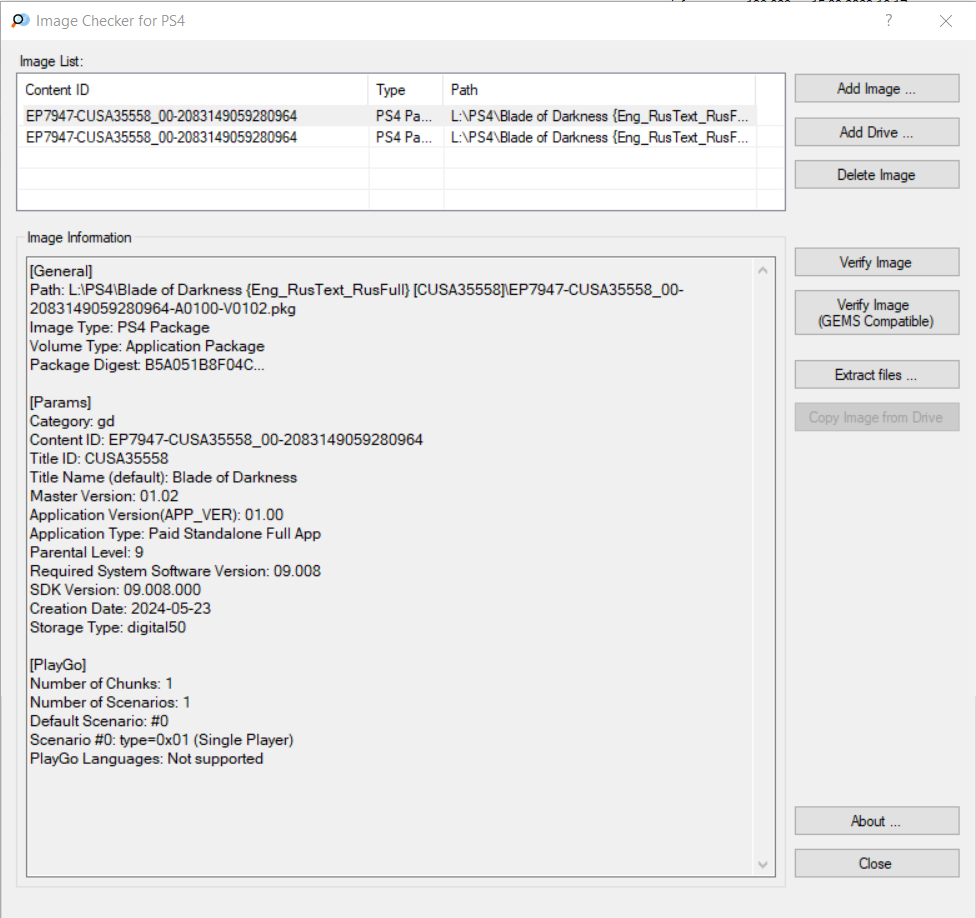The height and width of the screenshot is (918, 976).
Task: Click the Storage Type: digital50 line
Action: pos(108,627)
